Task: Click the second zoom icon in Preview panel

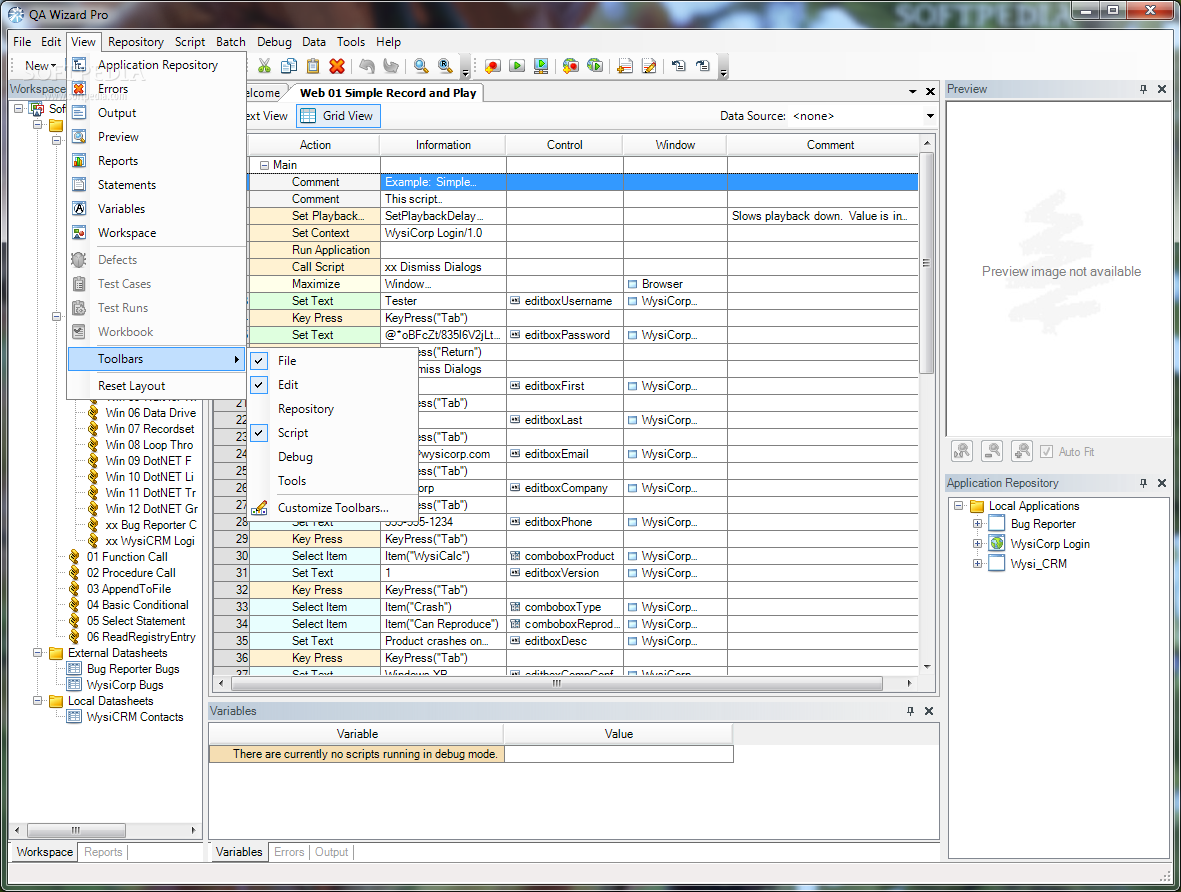Action: 992,451
